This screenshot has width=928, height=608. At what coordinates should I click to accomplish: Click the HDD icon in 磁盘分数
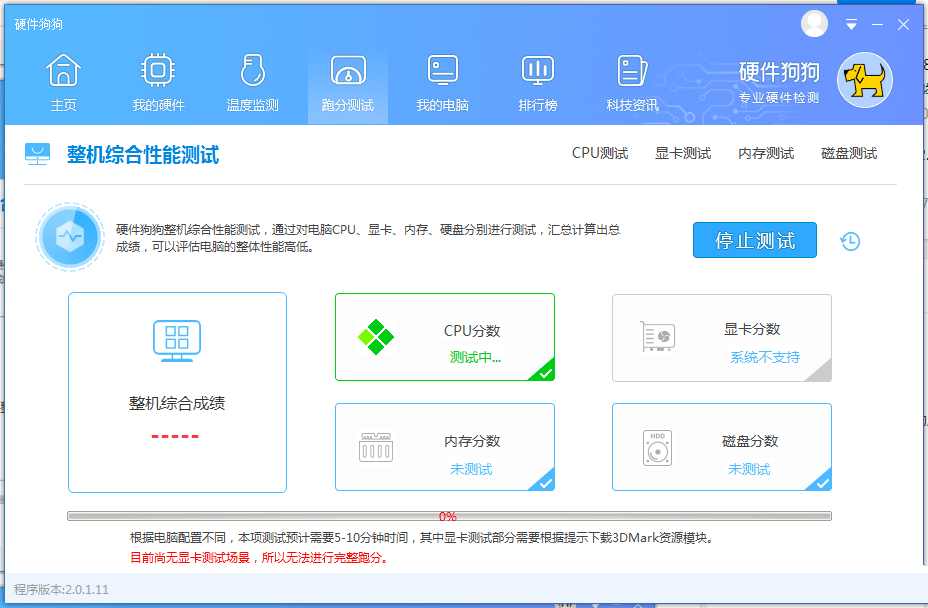[x=658, y=448]
